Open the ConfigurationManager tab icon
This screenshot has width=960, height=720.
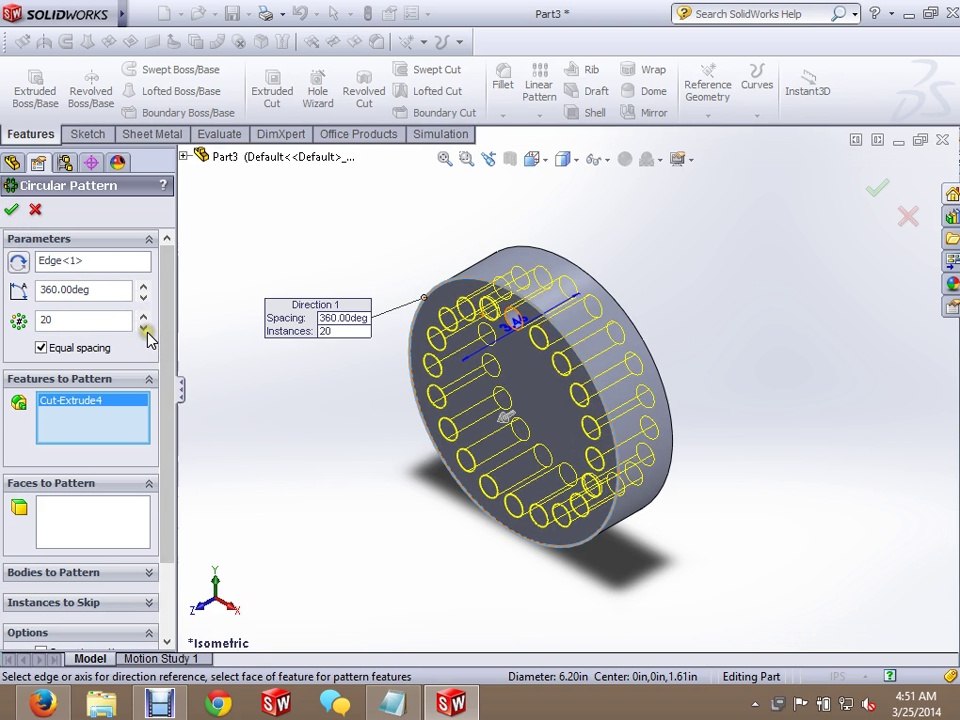coord(65,162)
